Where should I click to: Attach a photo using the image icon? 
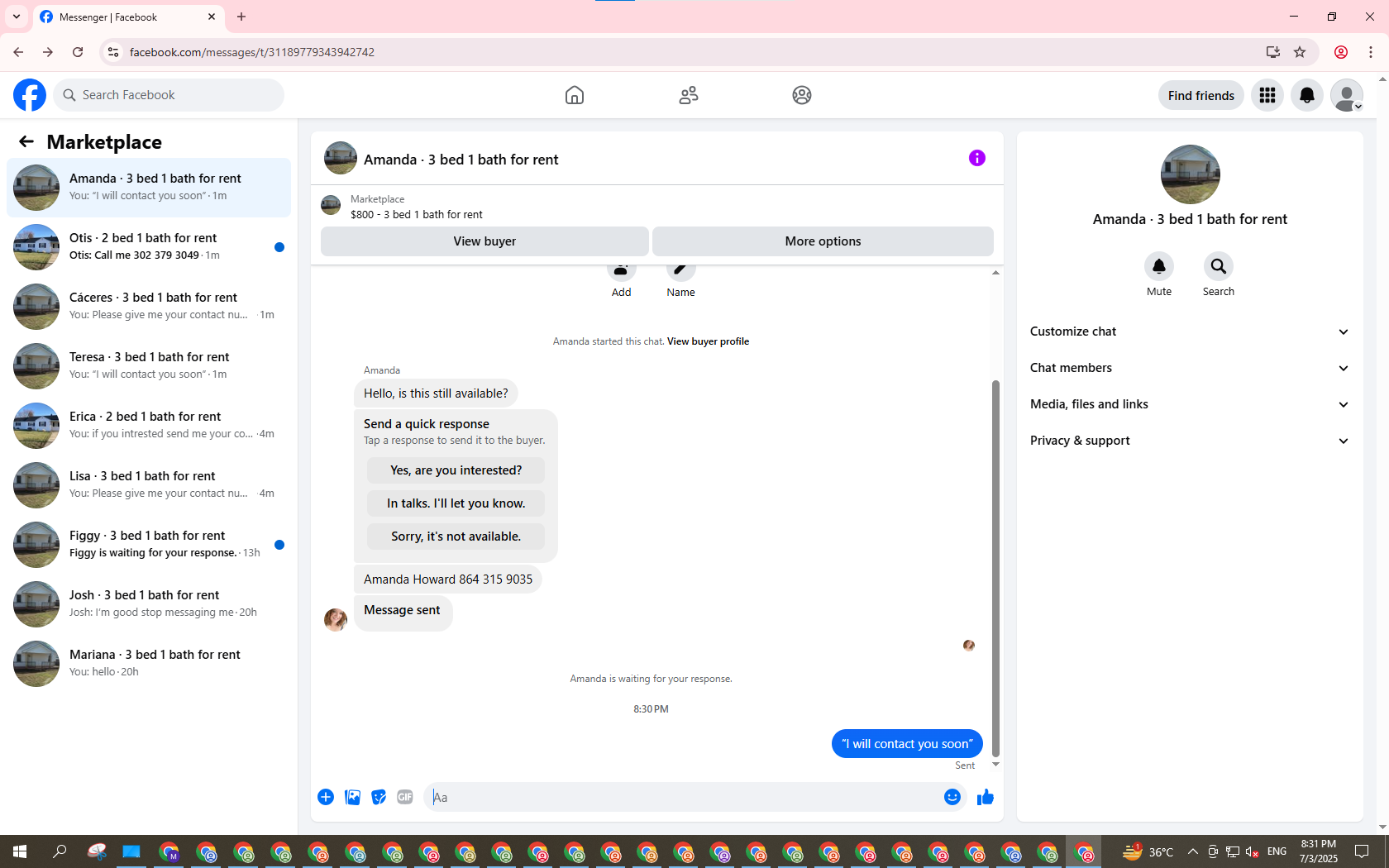point(352,797)
